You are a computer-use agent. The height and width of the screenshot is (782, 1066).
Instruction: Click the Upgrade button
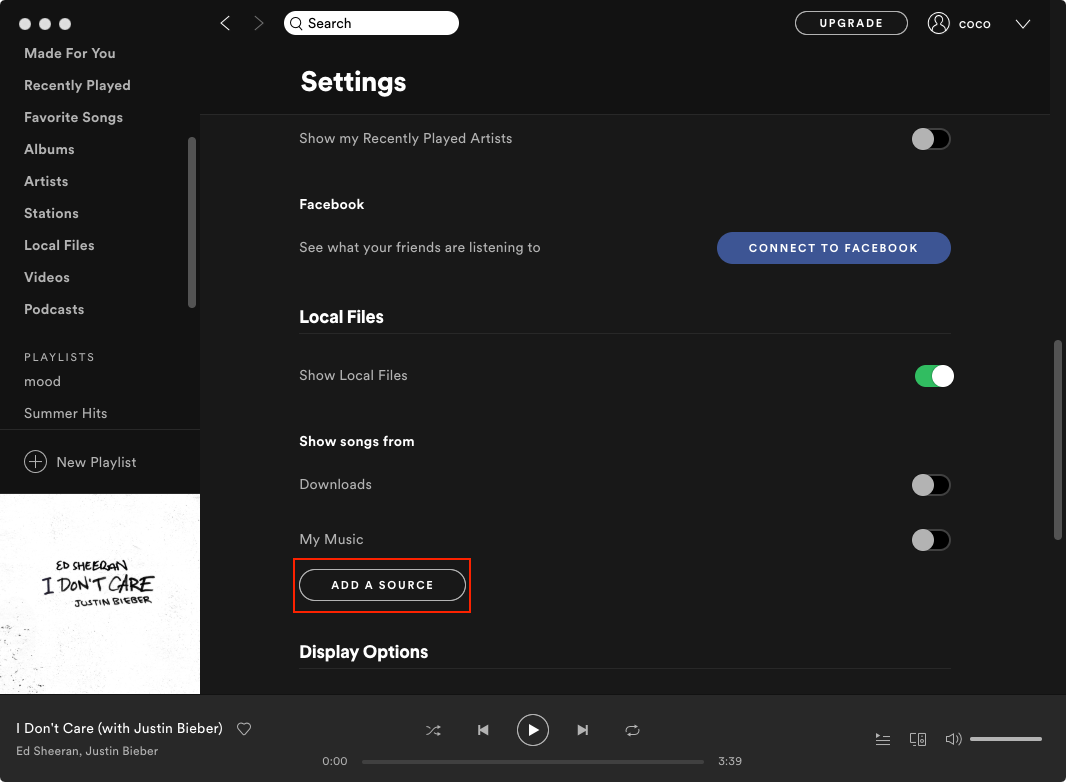851,23
